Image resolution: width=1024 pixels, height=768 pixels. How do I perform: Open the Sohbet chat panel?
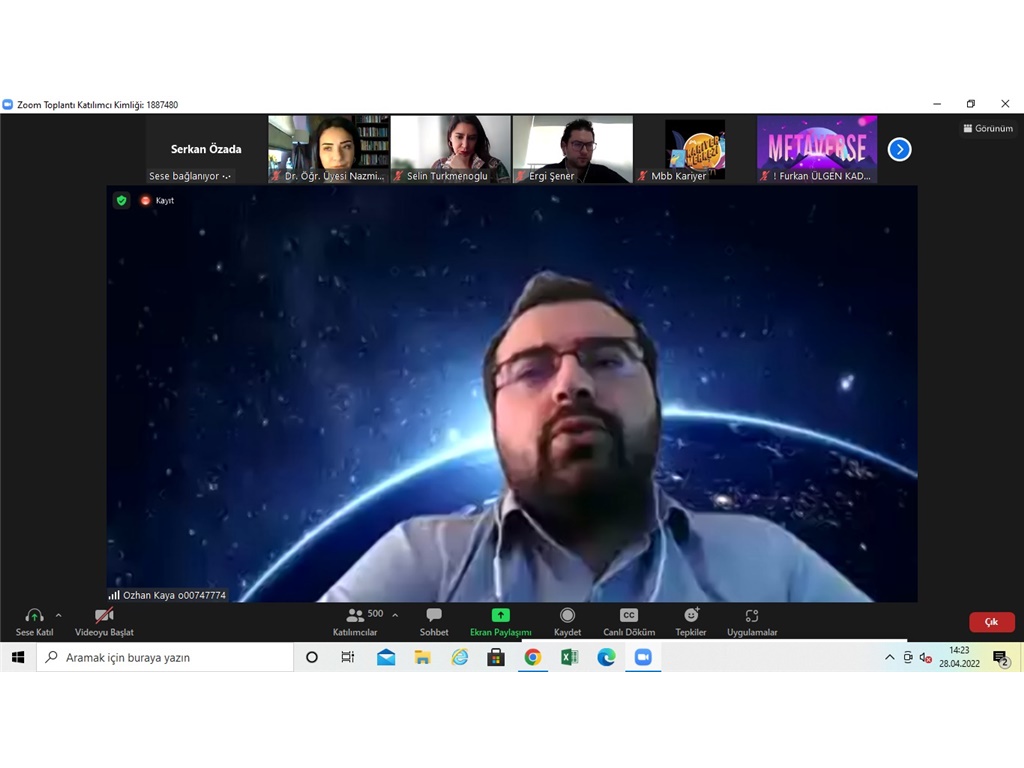[434, 622]
